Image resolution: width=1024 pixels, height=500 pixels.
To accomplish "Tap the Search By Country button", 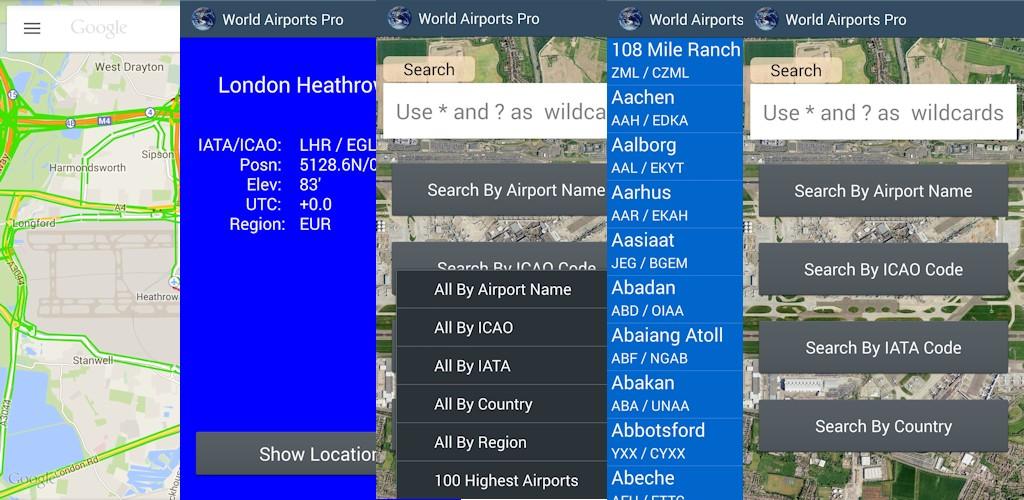I will 883,426.
